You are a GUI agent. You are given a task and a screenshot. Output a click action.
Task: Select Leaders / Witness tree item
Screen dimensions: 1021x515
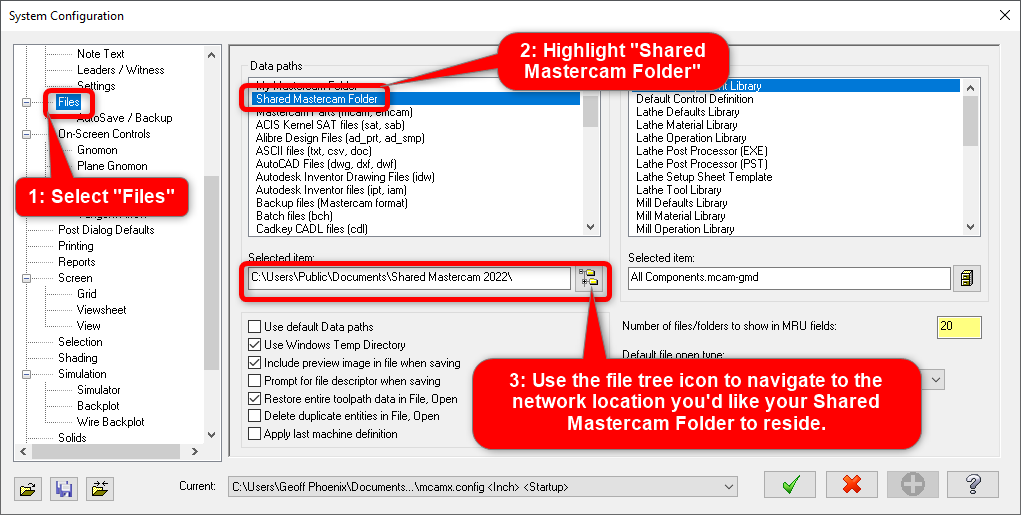click(x=120, y=70)
